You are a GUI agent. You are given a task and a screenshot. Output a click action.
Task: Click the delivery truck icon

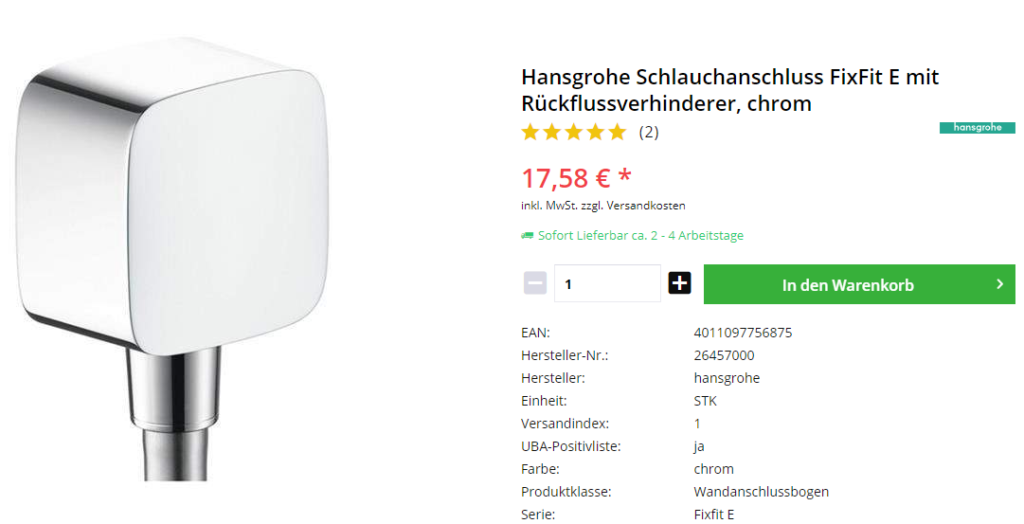point(527,236)
